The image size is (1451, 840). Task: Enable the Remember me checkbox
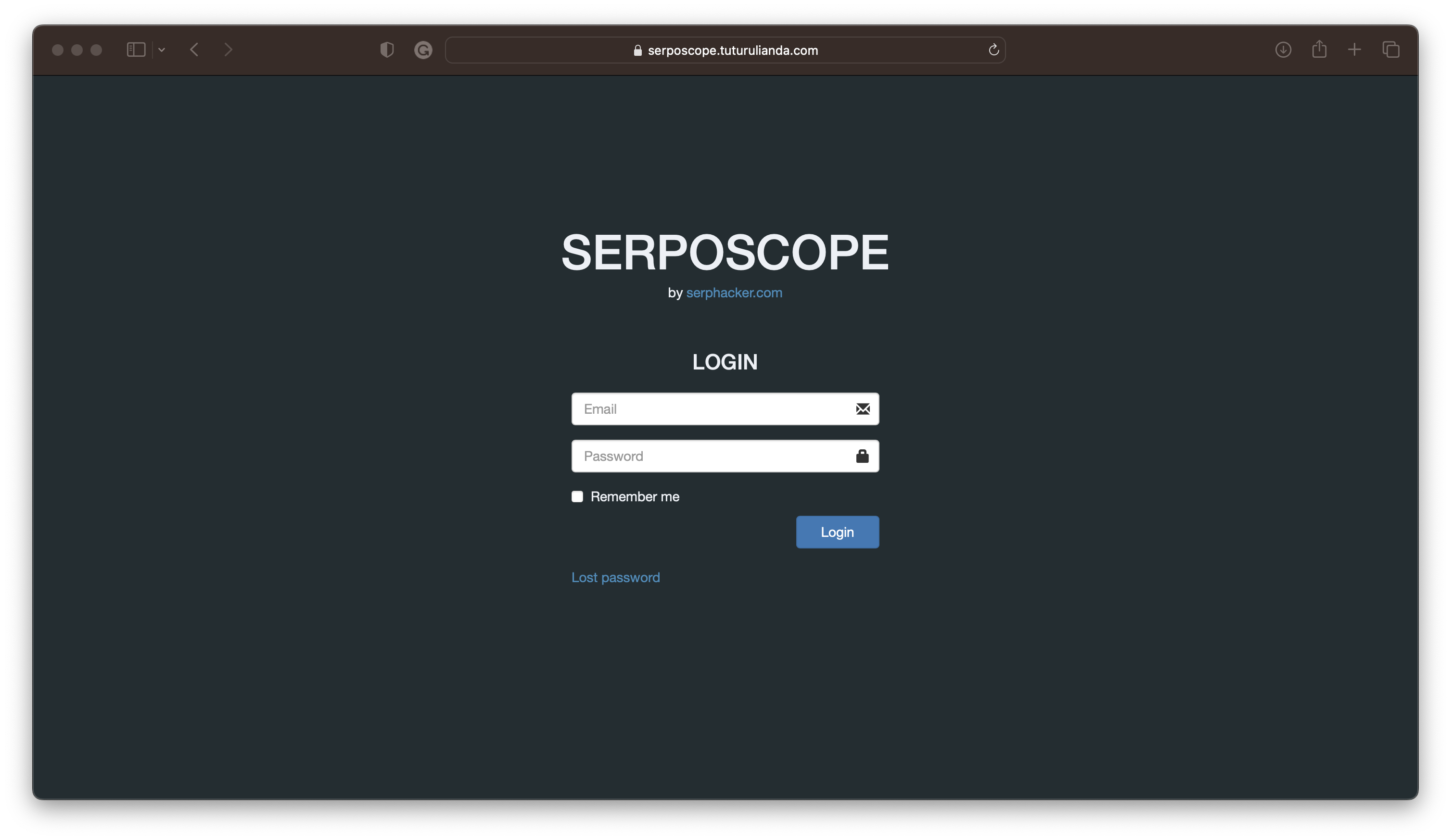[x=577, y=496]
